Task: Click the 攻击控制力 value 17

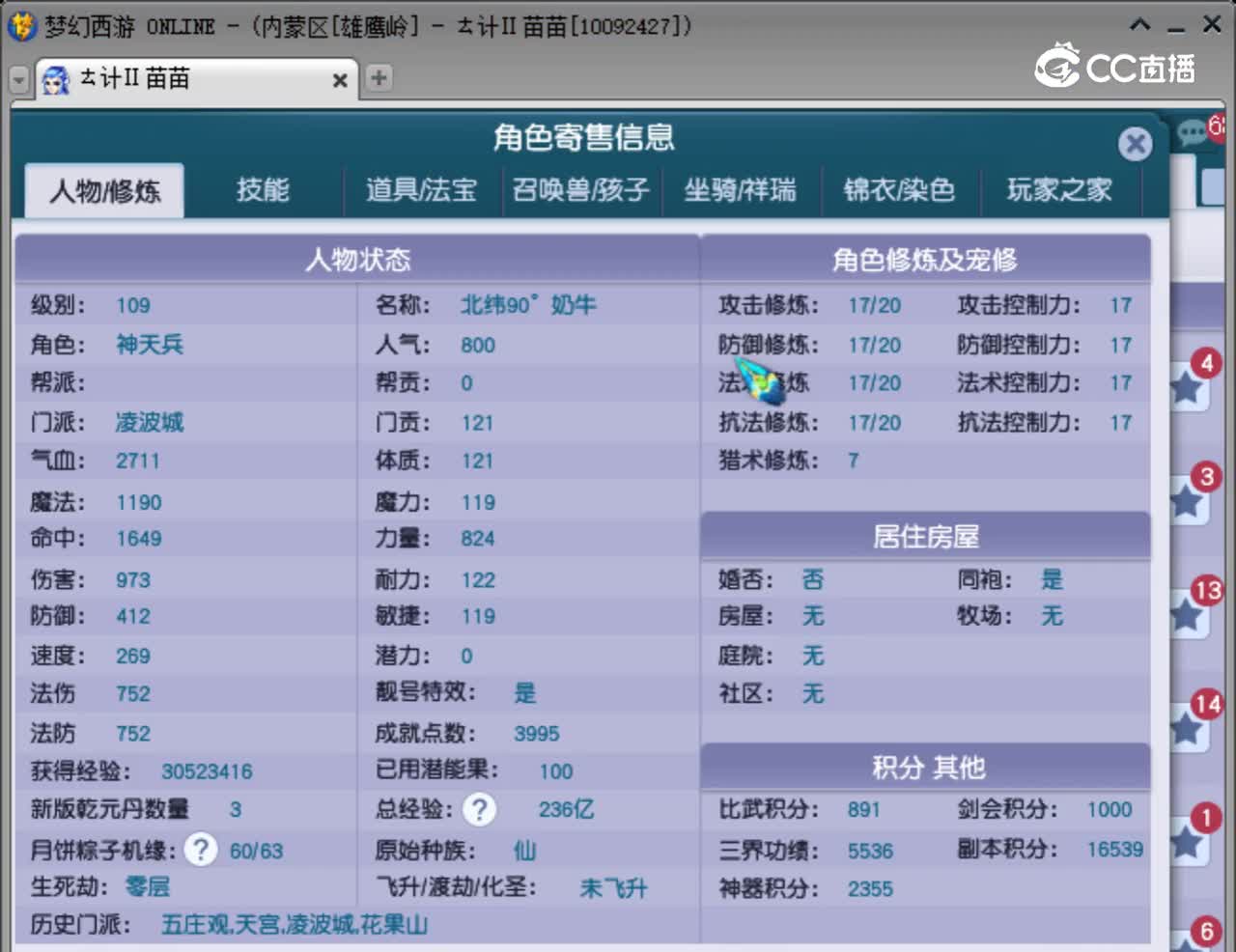Action: (x=1120, y=306)
